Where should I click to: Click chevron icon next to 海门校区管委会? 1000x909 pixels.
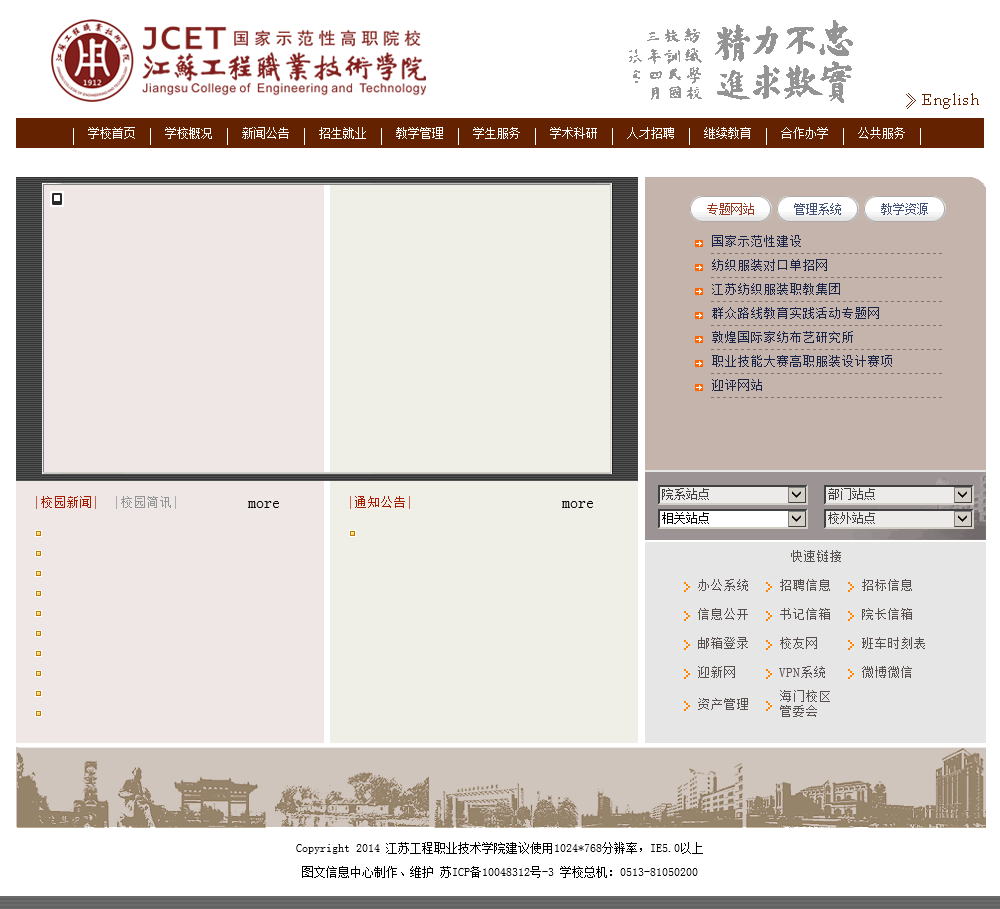(768, 706)
